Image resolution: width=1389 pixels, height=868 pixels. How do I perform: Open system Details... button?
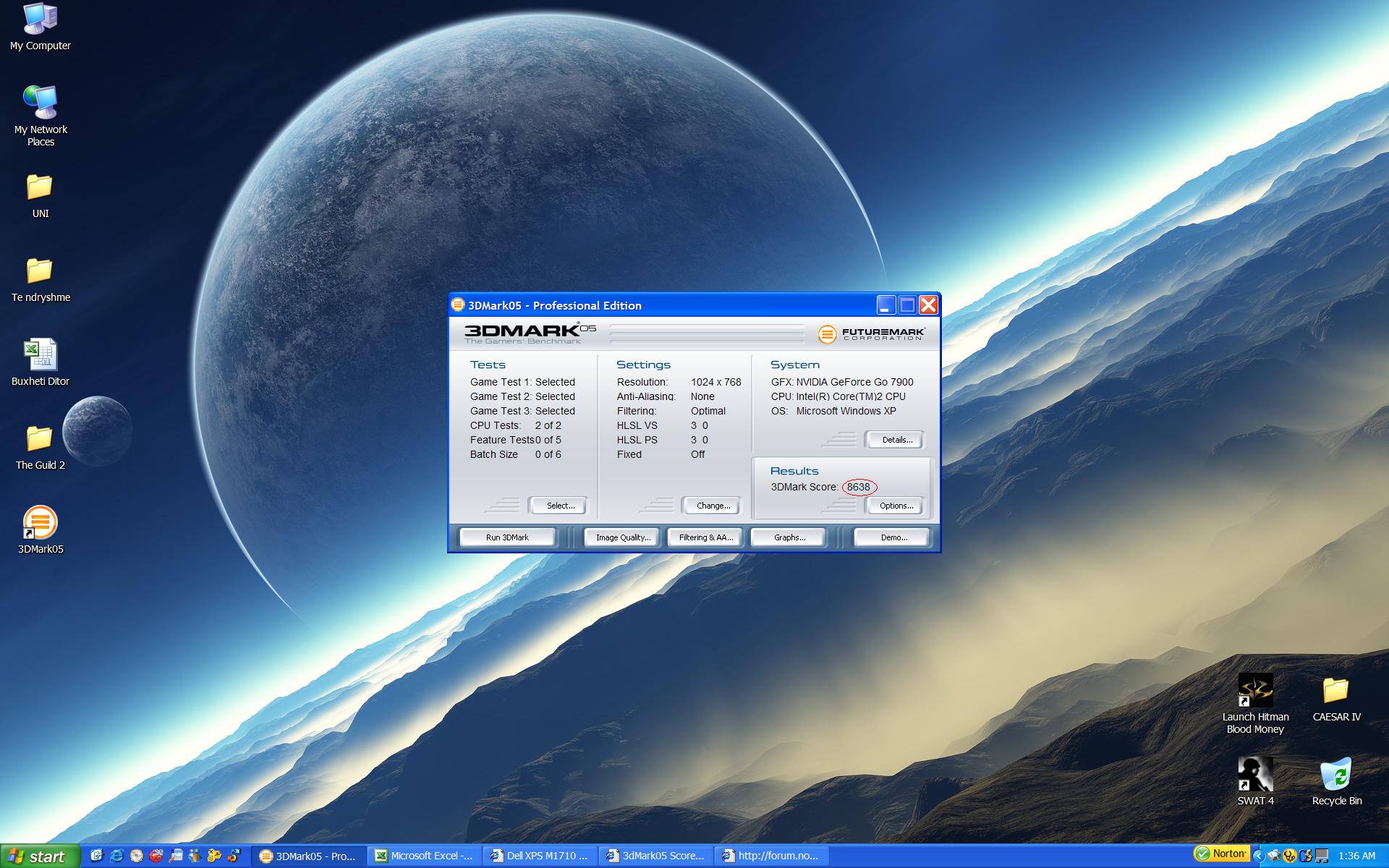click(894, 440)
